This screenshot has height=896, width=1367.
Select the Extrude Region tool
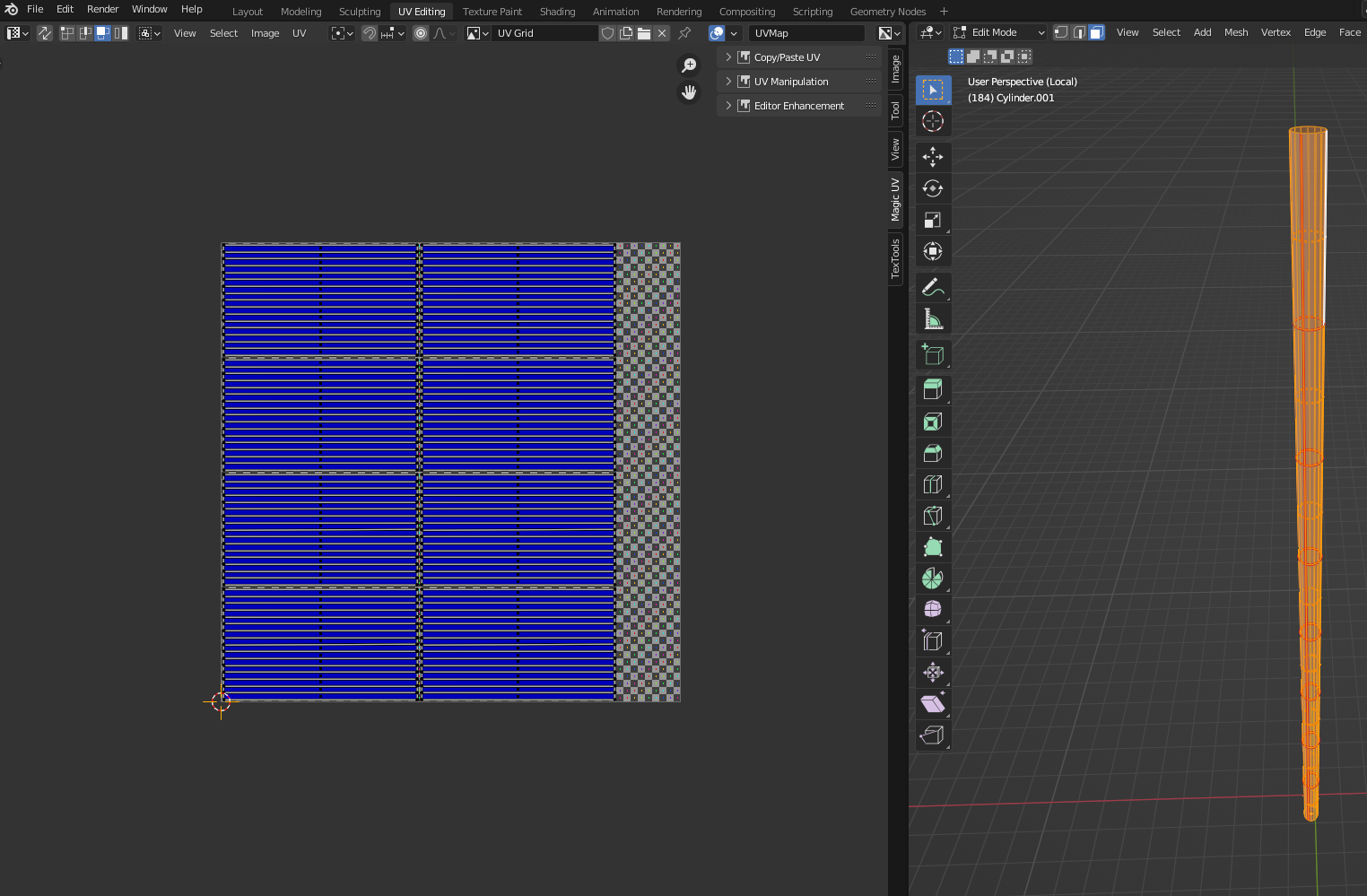[x=933, y=389]
